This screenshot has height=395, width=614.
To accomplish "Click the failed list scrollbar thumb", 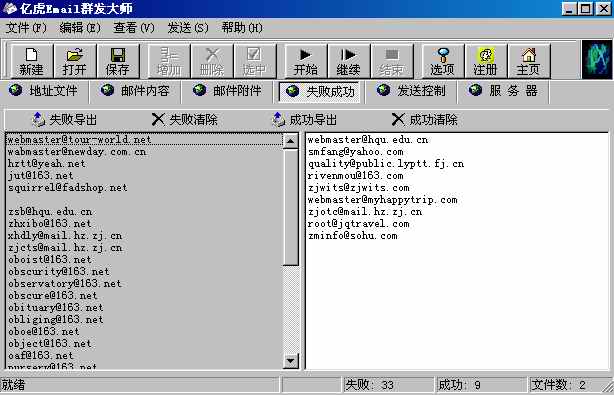I will tap(291, 207).
